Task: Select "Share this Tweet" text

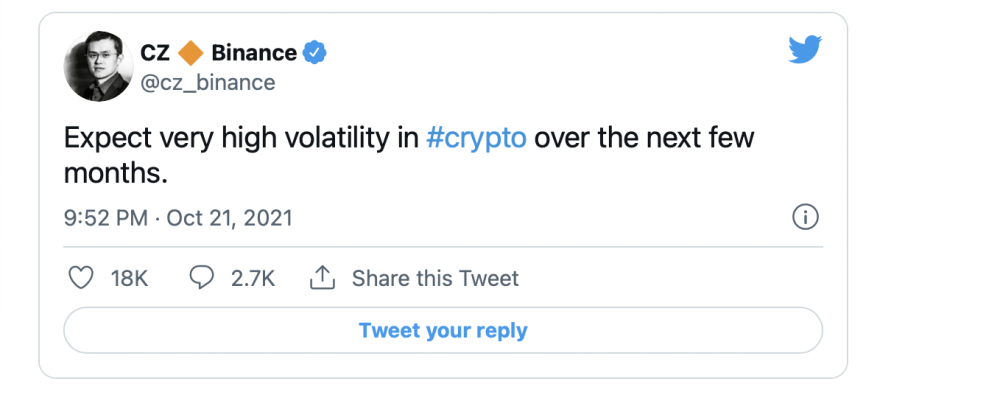Action: (x=436, y=279)
